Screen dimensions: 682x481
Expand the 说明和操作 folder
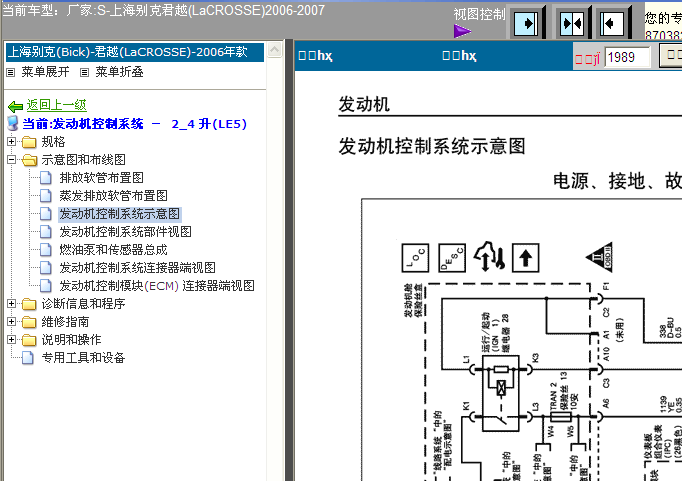point(12,339)
